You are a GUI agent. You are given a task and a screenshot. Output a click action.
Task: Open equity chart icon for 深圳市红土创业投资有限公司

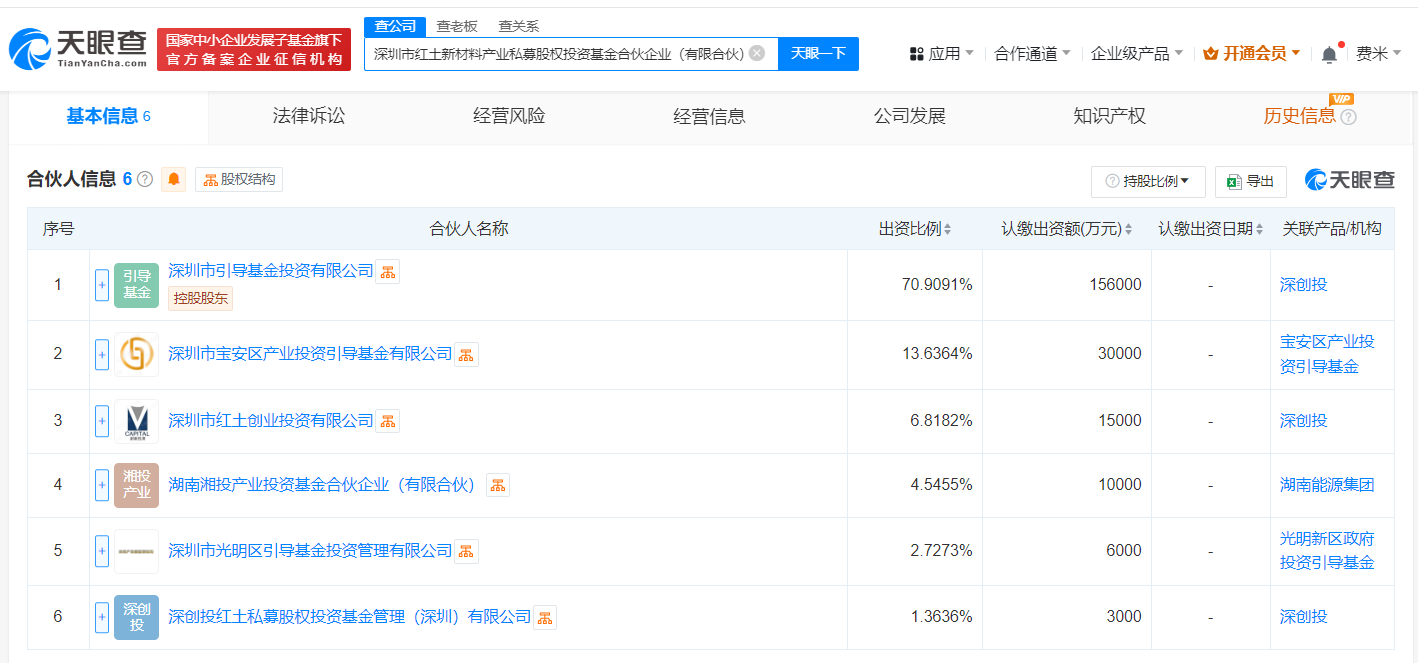[388, 421]
